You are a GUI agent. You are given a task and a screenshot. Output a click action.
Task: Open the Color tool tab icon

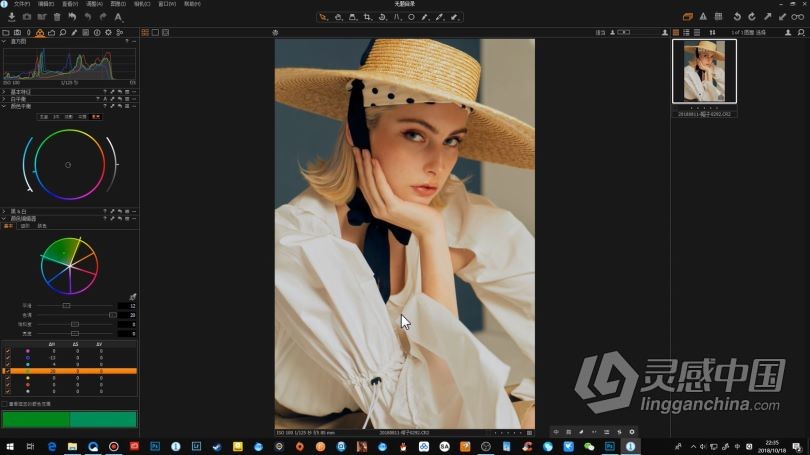point(40,33)
